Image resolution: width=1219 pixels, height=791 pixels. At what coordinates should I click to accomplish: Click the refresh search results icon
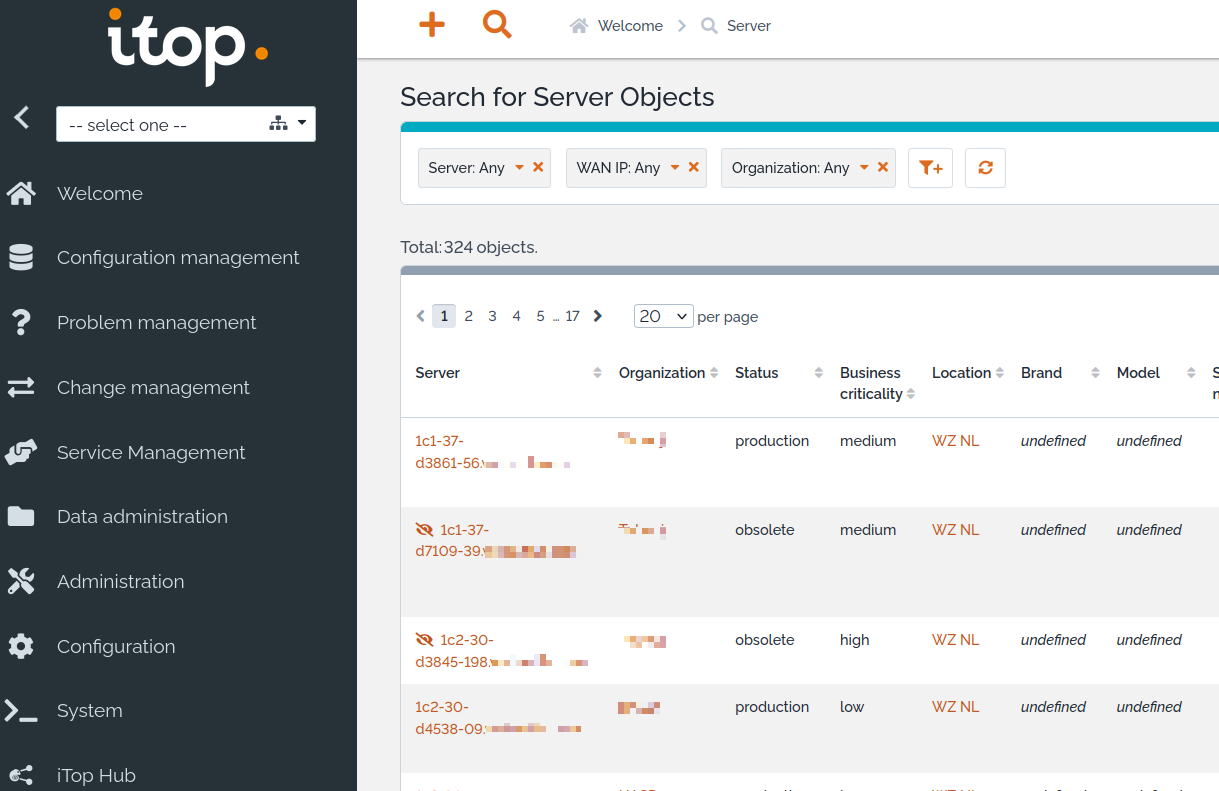(985, 168)
